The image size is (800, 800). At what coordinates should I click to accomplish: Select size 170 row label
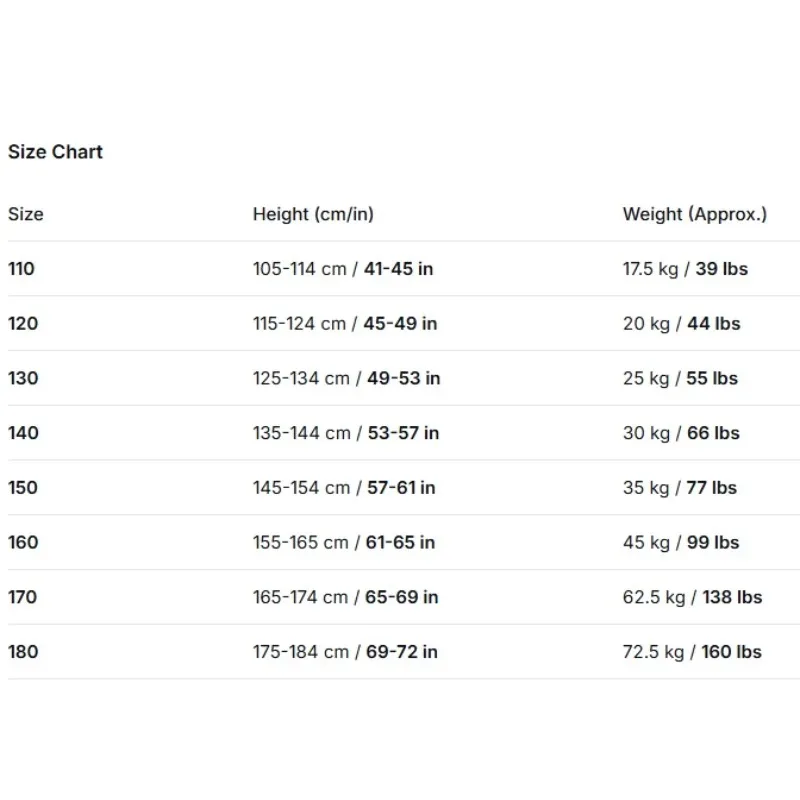point(22,597)
